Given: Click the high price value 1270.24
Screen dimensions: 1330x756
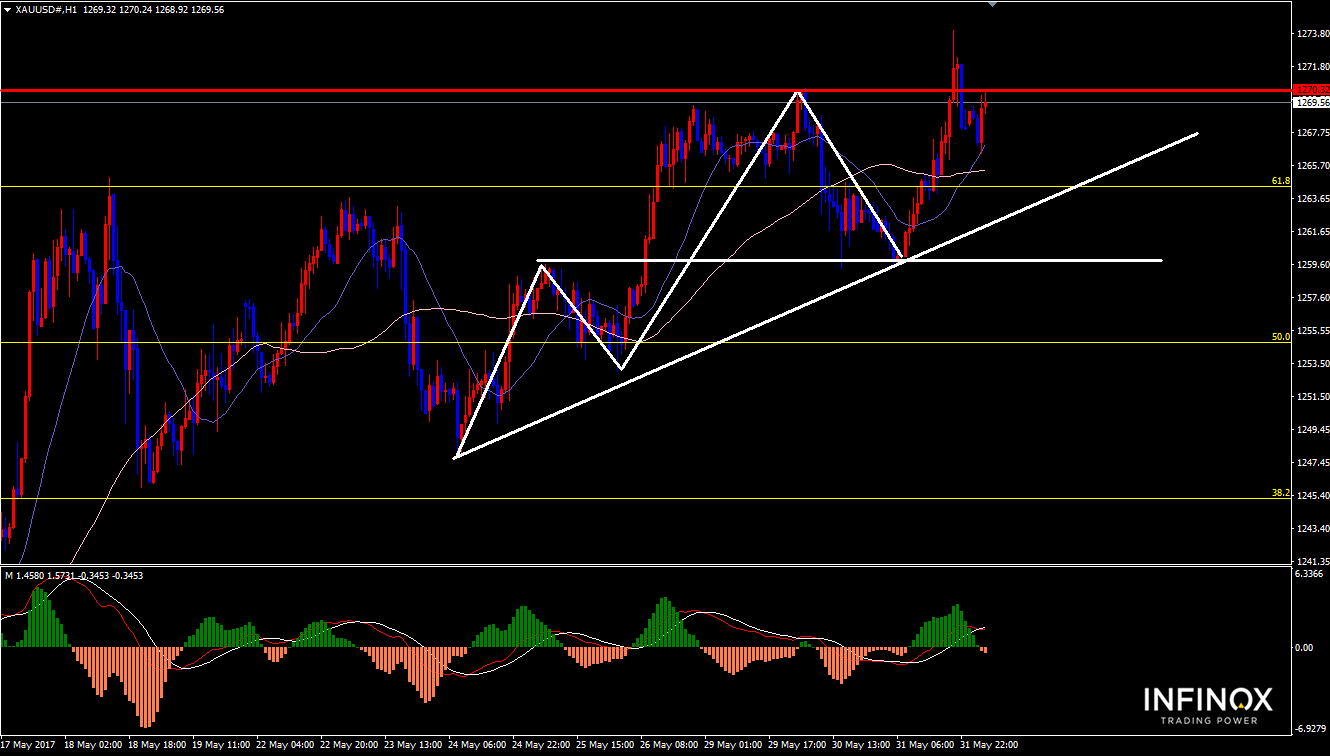Looking at the screenshot, I should (136, 8).
